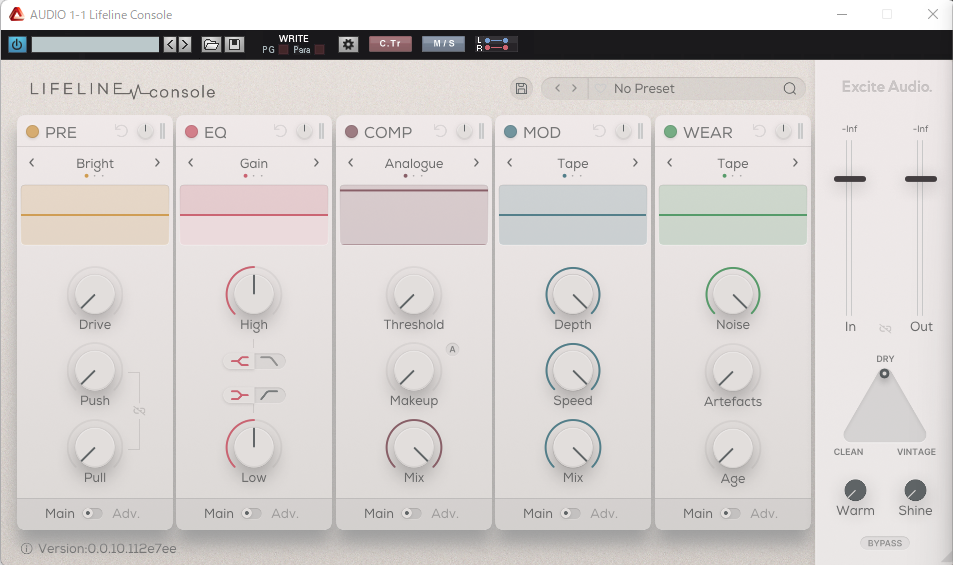Toggle In/Out fader link icon

coord(885,328)
